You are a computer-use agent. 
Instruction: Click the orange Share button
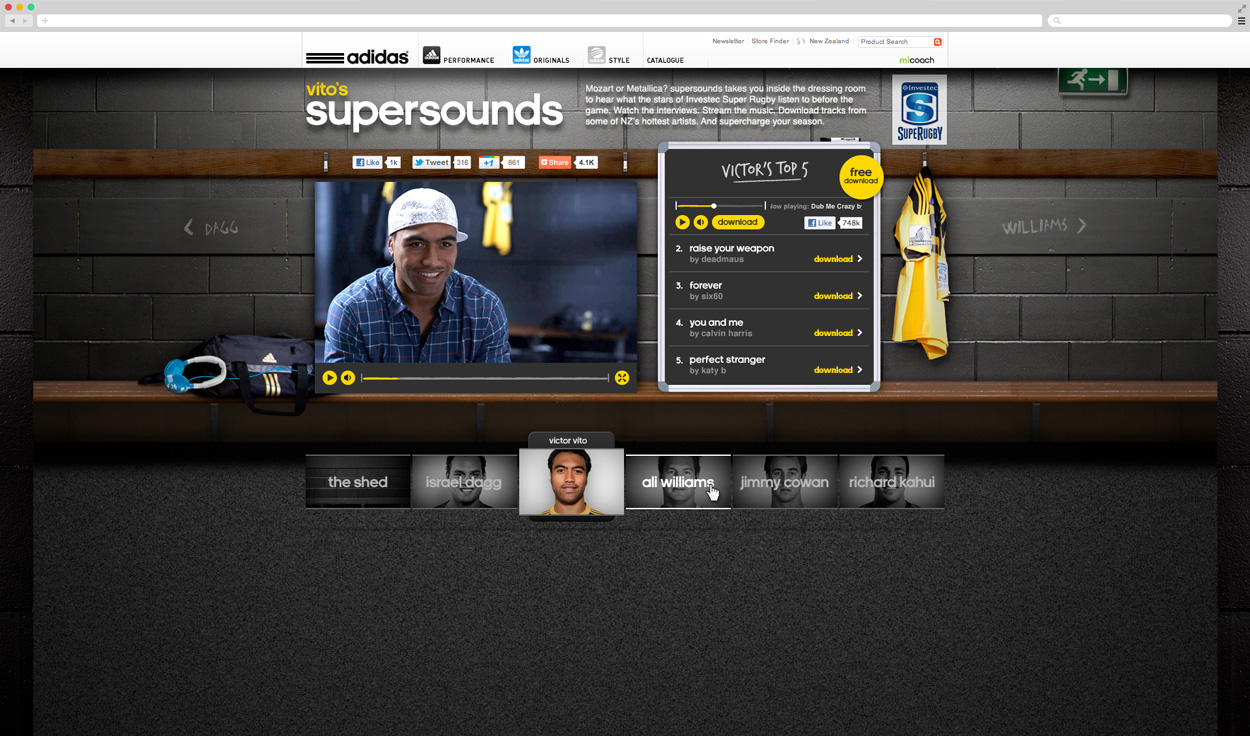[x=555, y=162]
